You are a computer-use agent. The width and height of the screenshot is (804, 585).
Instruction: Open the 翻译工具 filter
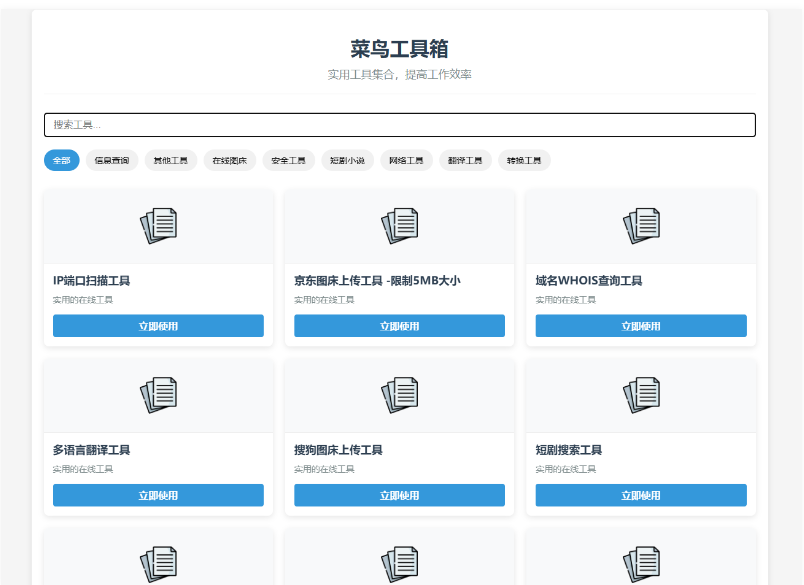465,160
